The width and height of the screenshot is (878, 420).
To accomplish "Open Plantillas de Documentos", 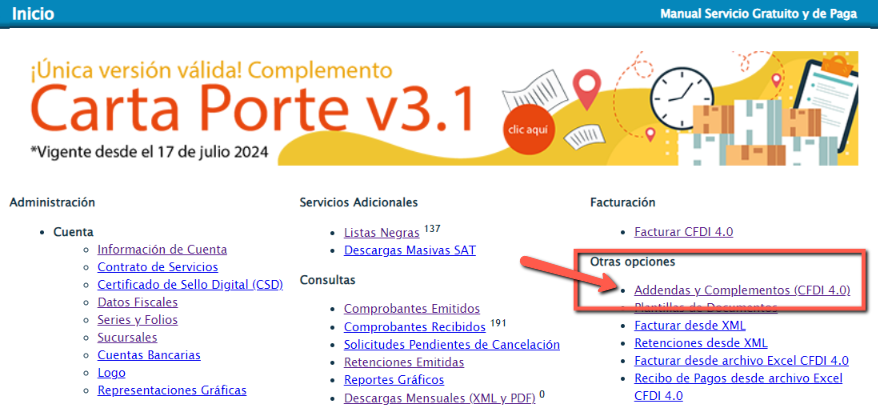I will 706,307.
